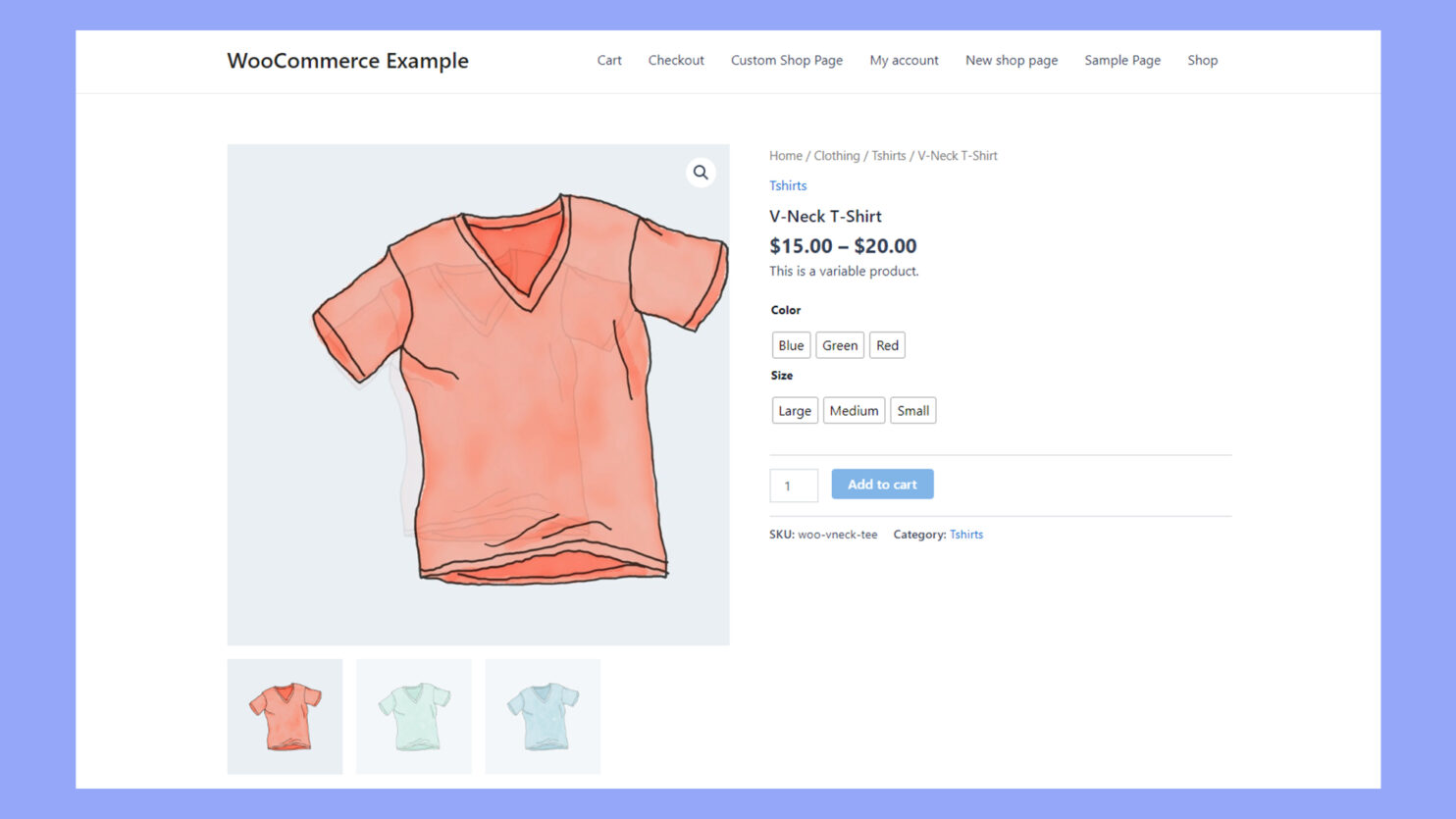Navigate to Custom Shop Page

pyautogui.click(x=786, y=60)
